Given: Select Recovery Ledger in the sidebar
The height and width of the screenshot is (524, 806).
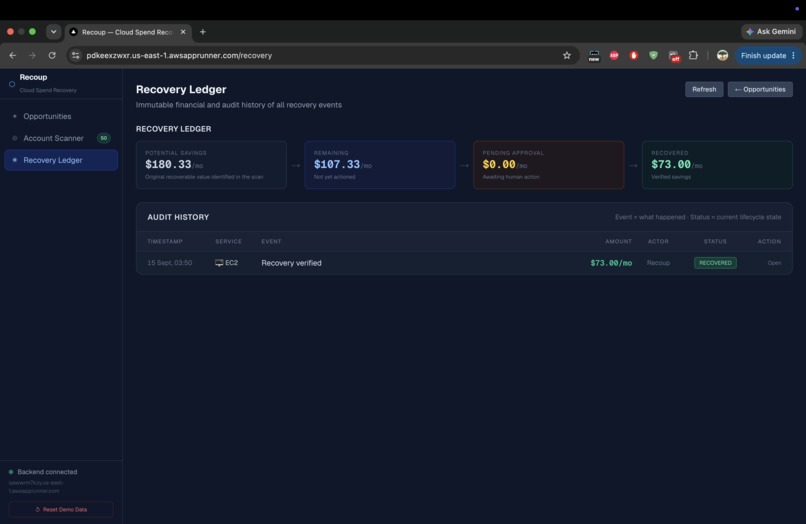Looking at the screenshot, I should (x=61, y=160).
